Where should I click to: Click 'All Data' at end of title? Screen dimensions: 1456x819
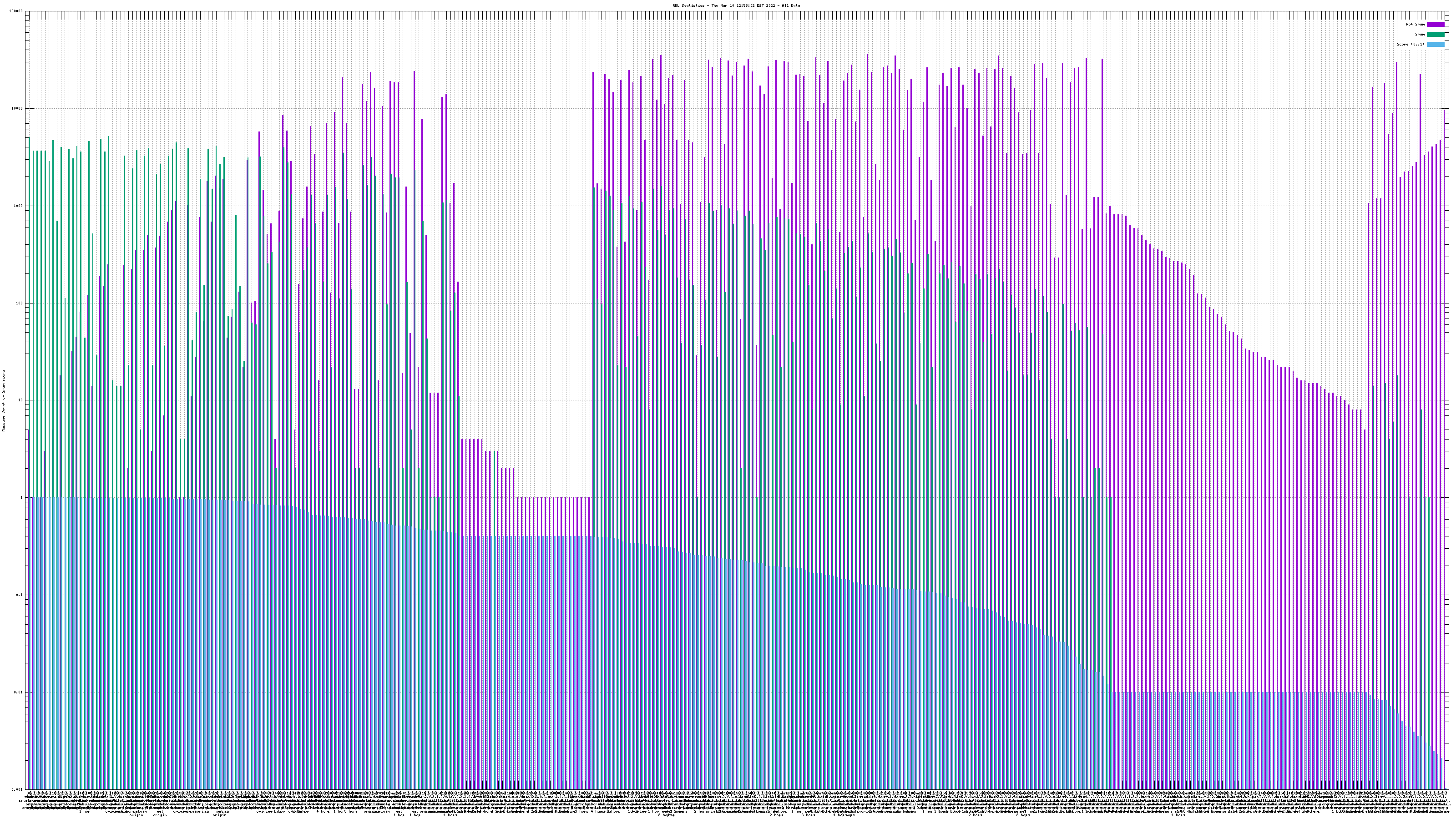coord(791,5)
